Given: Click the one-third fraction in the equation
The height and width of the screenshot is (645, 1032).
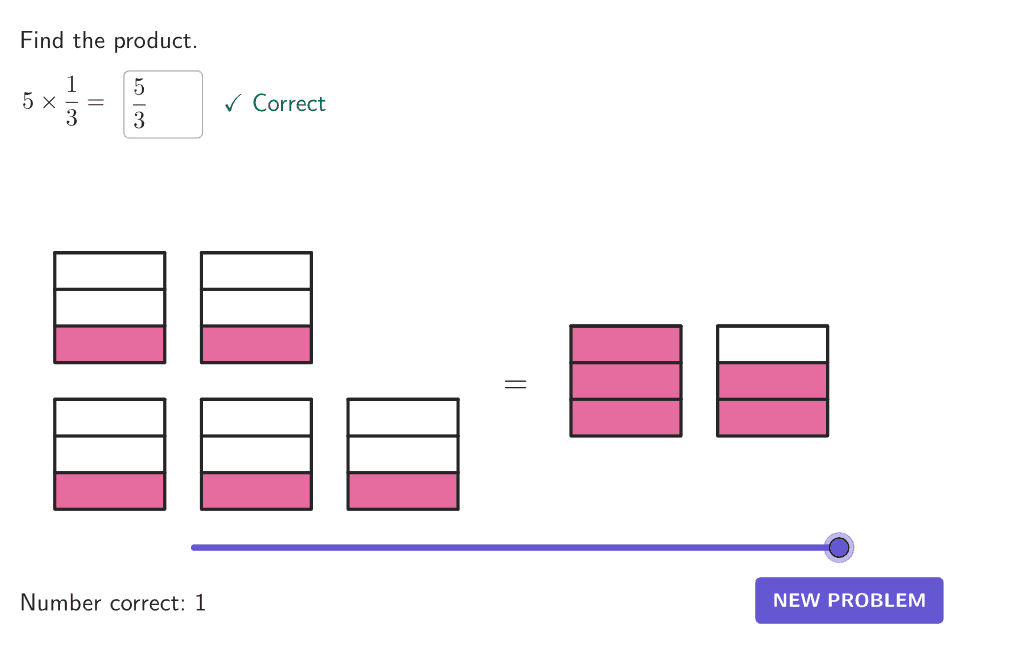Looking at the screenshot, I should click(71, 104).
